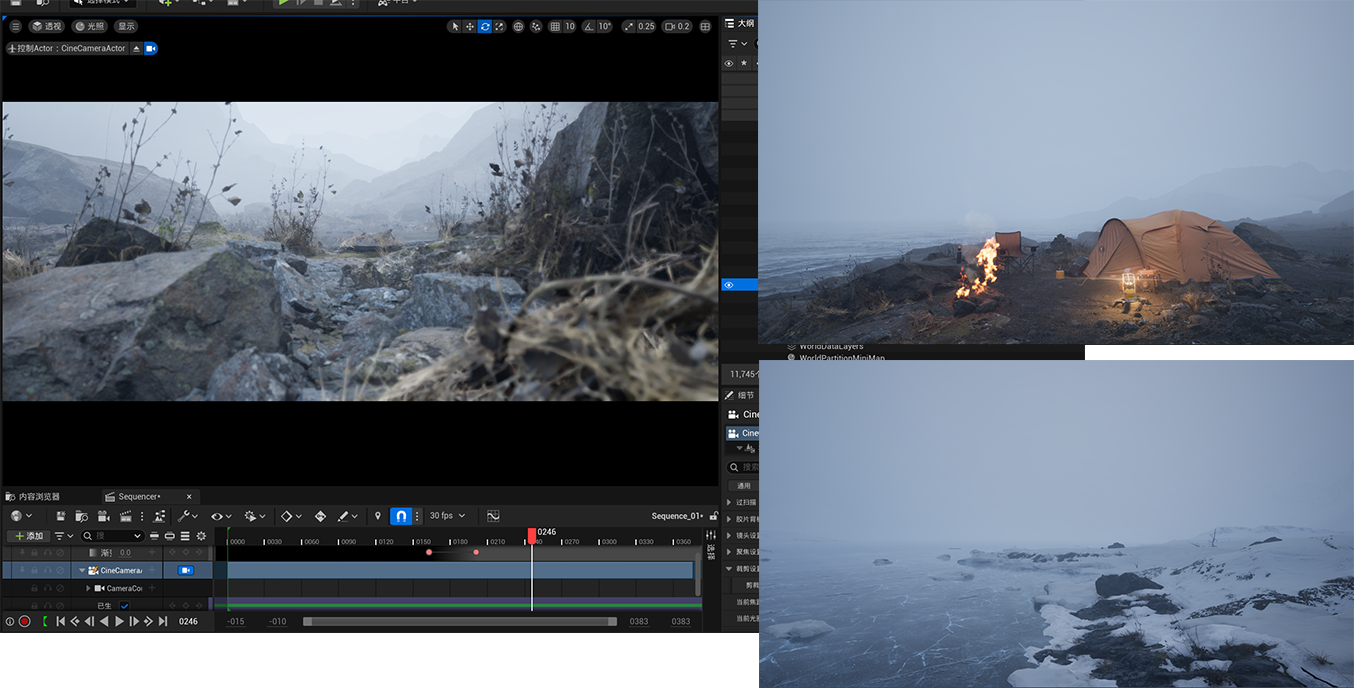The height and width of the screenshot is (688, 1354).
Task: Click the record button in Sequencer
Action: 24,621
